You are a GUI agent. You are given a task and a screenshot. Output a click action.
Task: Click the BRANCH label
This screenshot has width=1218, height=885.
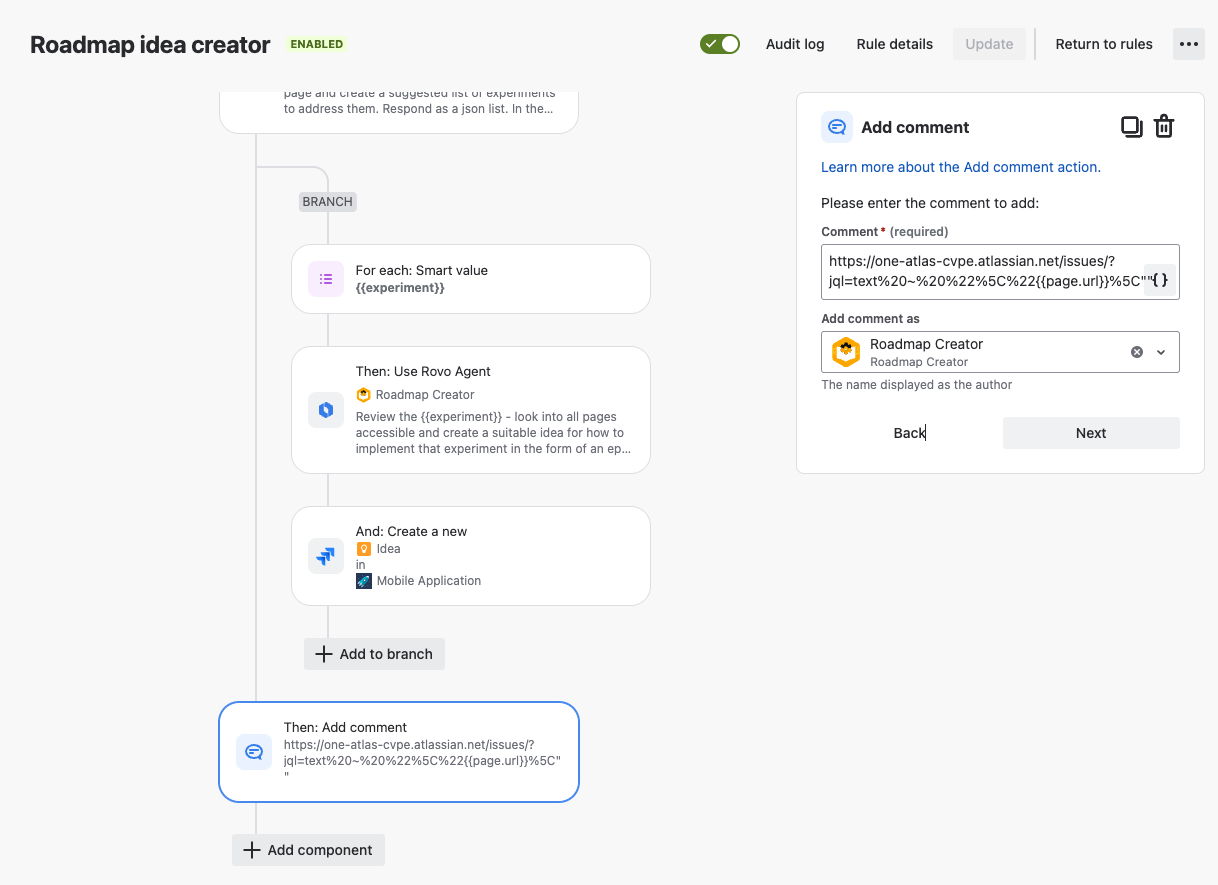327,201
